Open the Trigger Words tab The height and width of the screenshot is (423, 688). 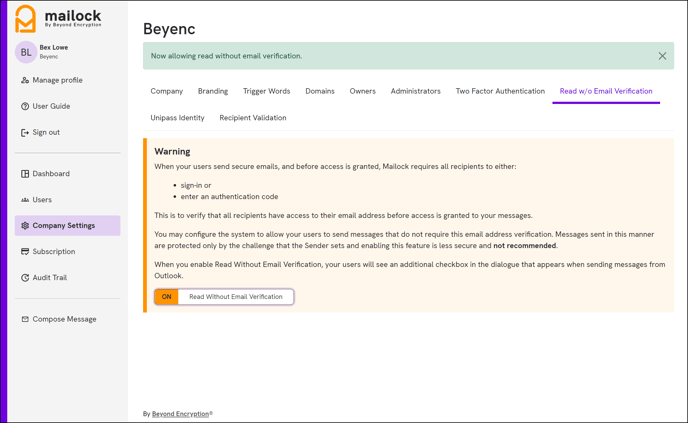click(266, 91)
